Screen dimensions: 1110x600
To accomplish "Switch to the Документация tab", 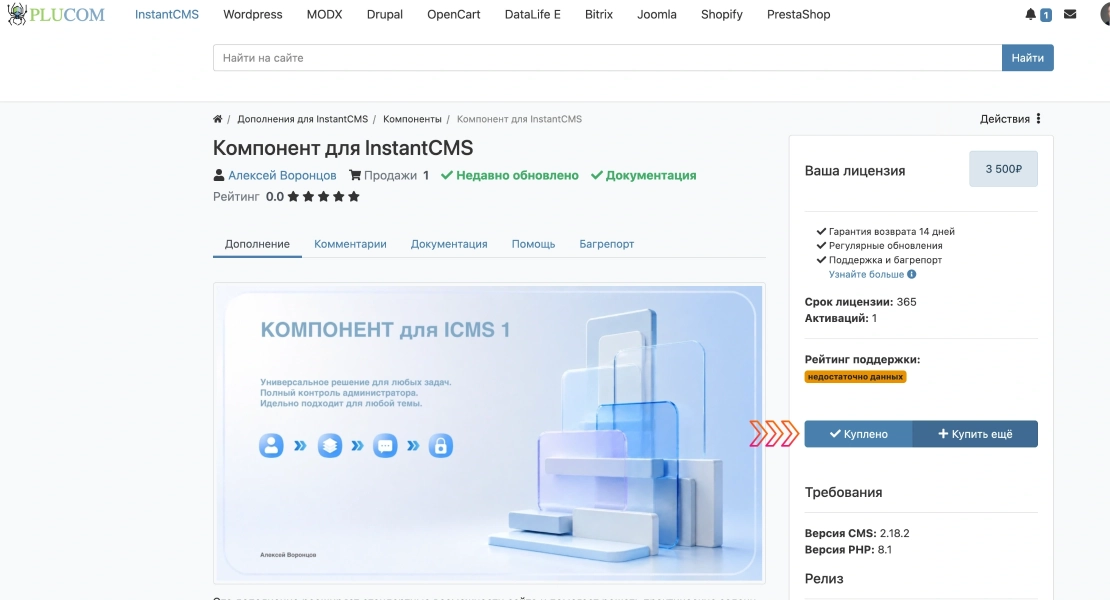I will (x=449, y=244).
